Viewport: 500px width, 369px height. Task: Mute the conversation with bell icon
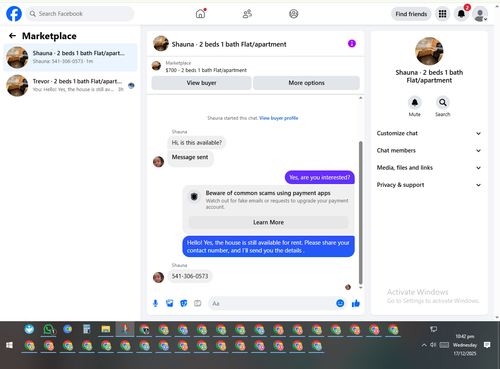tap(415, 102)
